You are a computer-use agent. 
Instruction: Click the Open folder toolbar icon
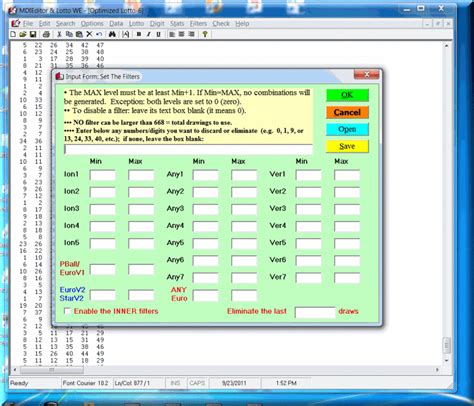pos(23,34)
